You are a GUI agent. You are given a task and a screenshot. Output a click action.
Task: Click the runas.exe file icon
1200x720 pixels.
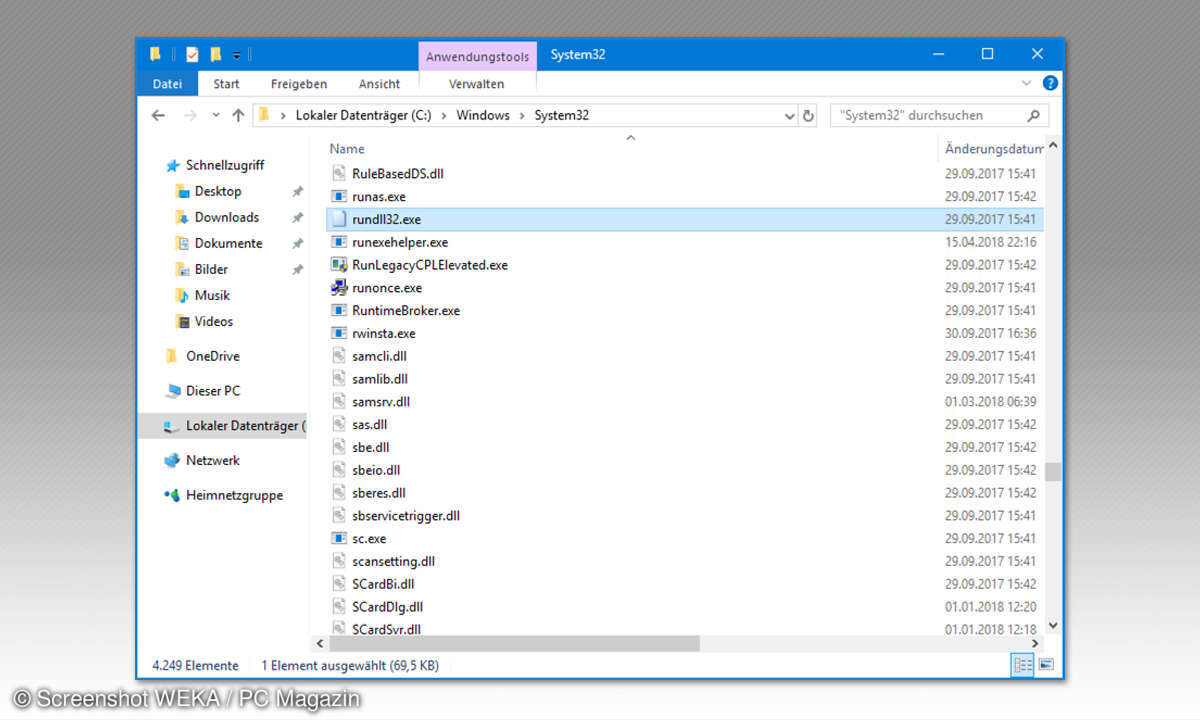(339, 196)
